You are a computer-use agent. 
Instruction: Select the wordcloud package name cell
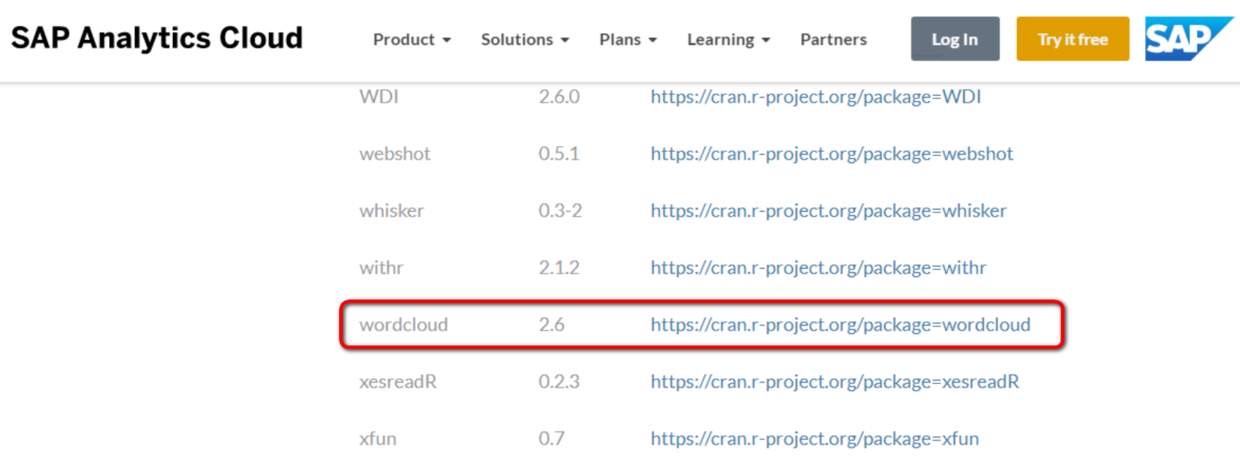click(x=403, y=325)
